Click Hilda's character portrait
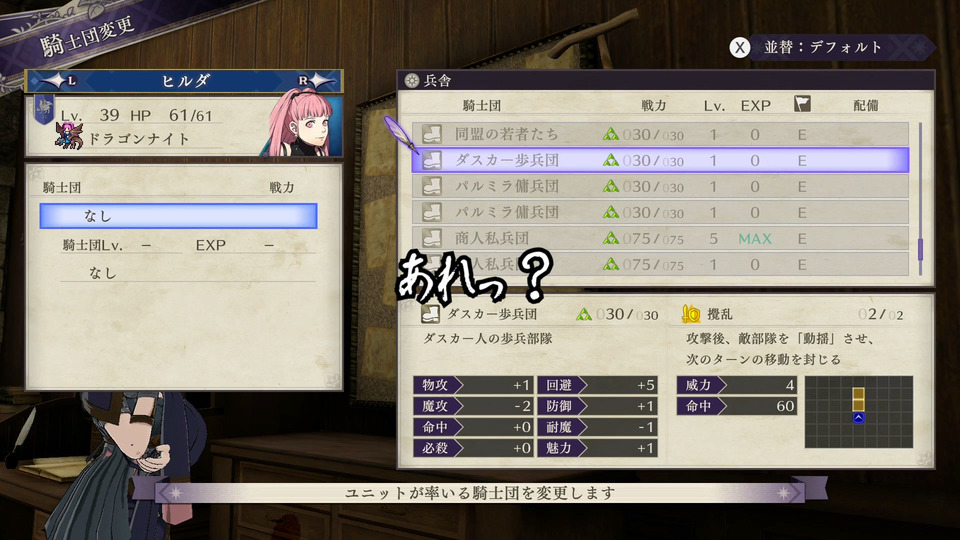This screenshot has width=960, height=540. (302, 122)
